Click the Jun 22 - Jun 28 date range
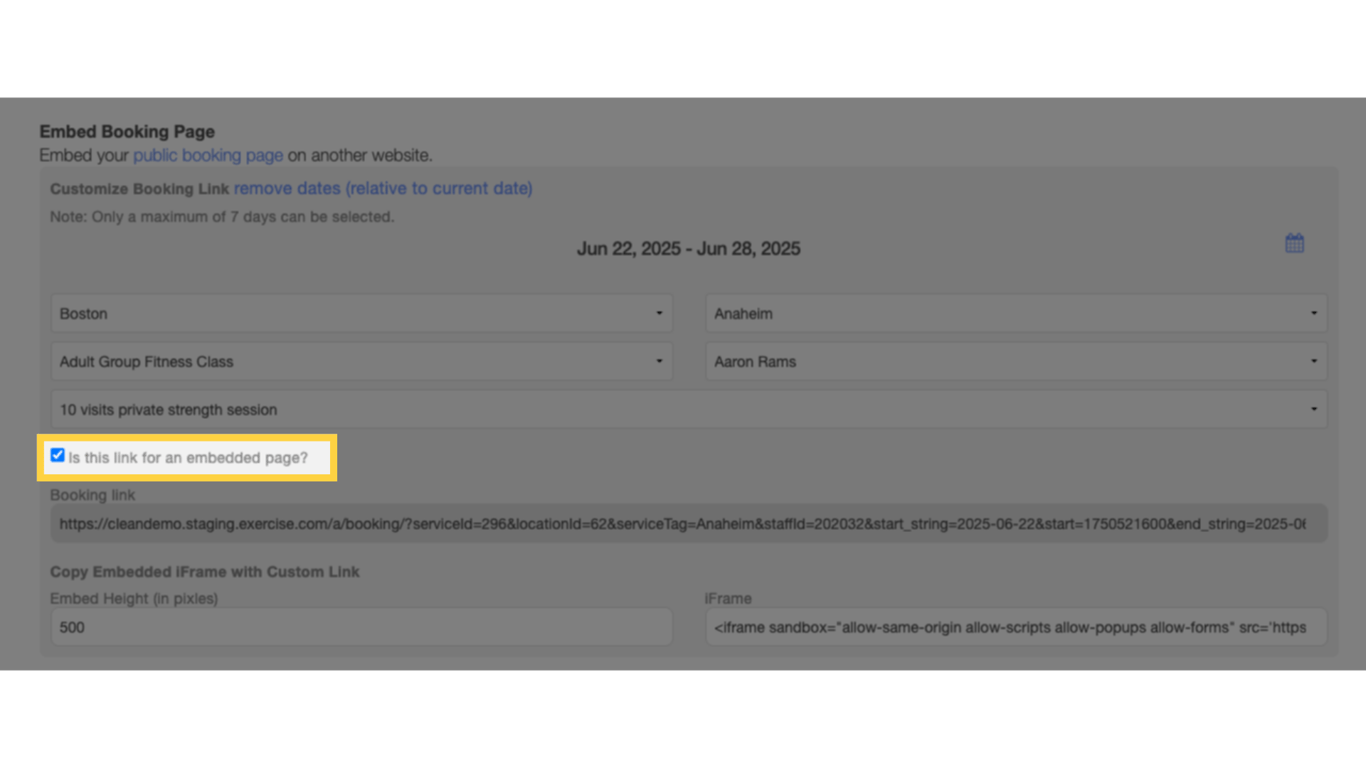The height and width of the screenshot is (768, 1366). point(690,249)
